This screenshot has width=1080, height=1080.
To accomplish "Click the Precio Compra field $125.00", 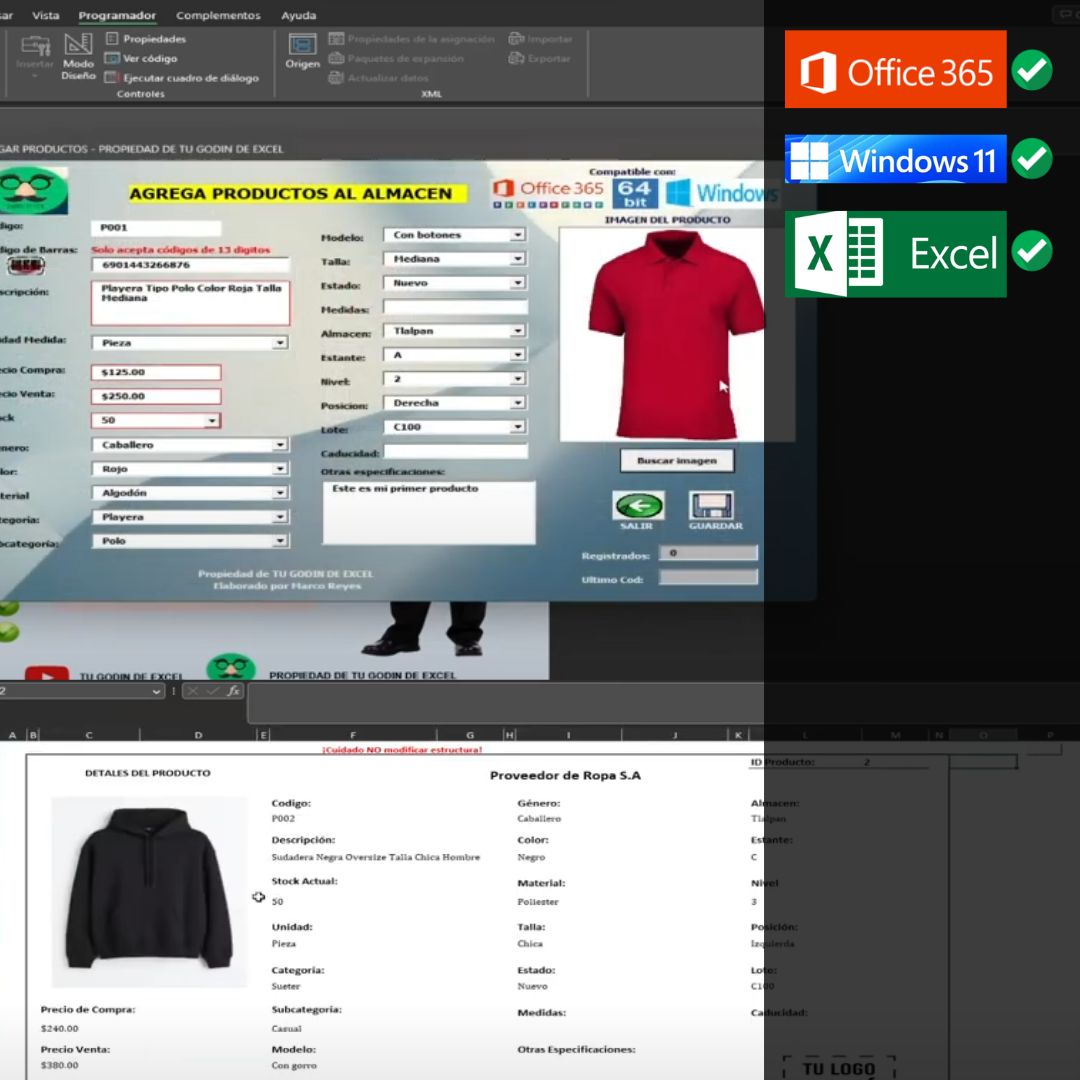I will pos(156,373).
